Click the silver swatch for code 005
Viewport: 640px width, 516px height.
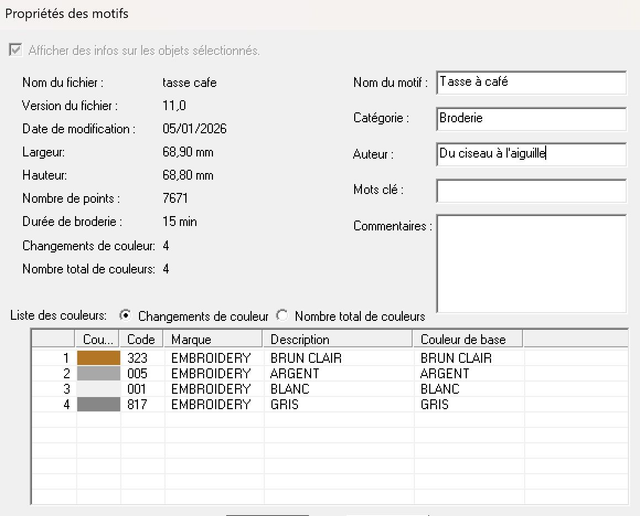coord(99,373)
